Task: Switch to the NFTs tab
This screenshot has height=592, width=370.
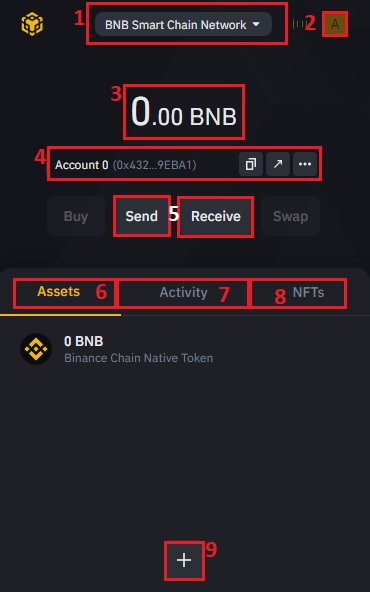Action: coord(308,293)
